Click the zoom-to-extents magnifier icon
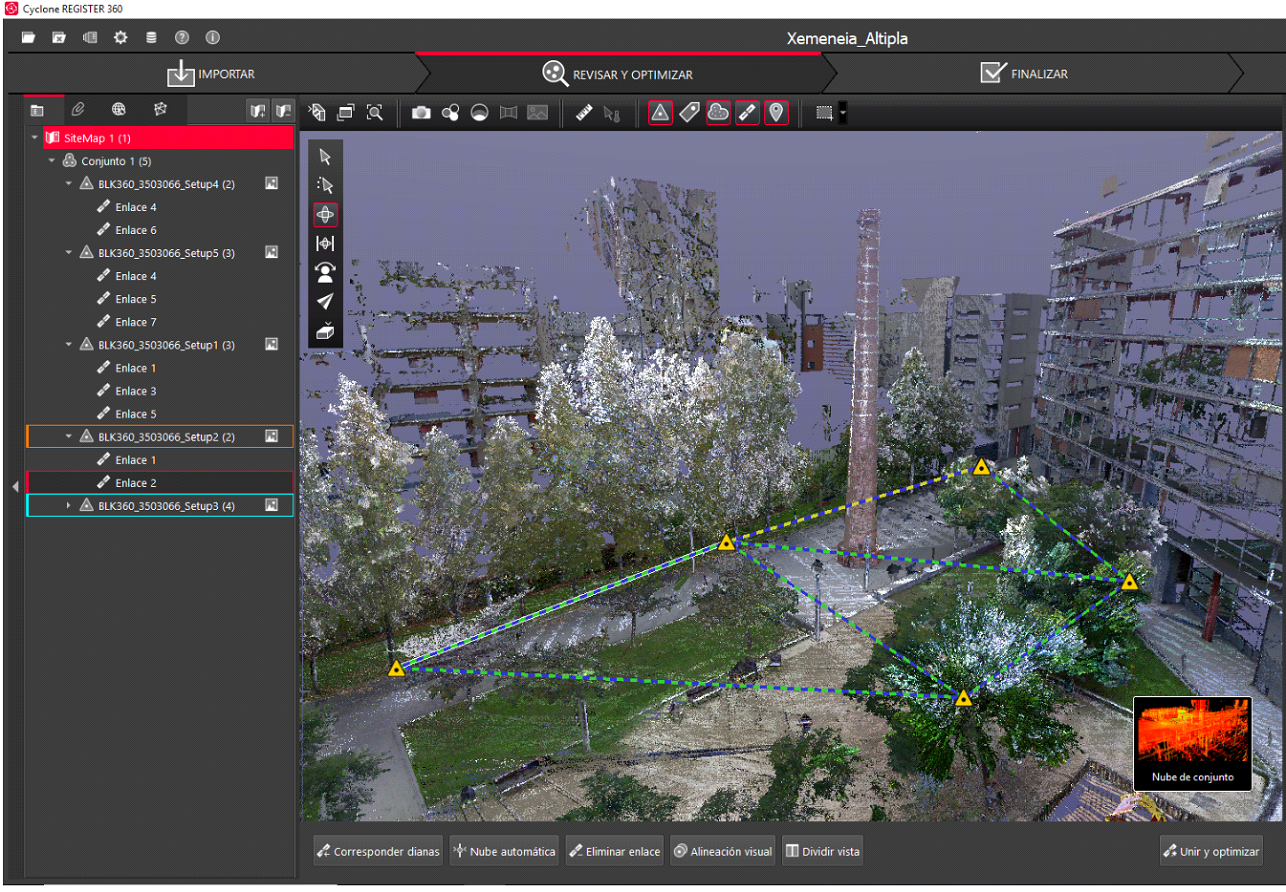 click(375, 113)
